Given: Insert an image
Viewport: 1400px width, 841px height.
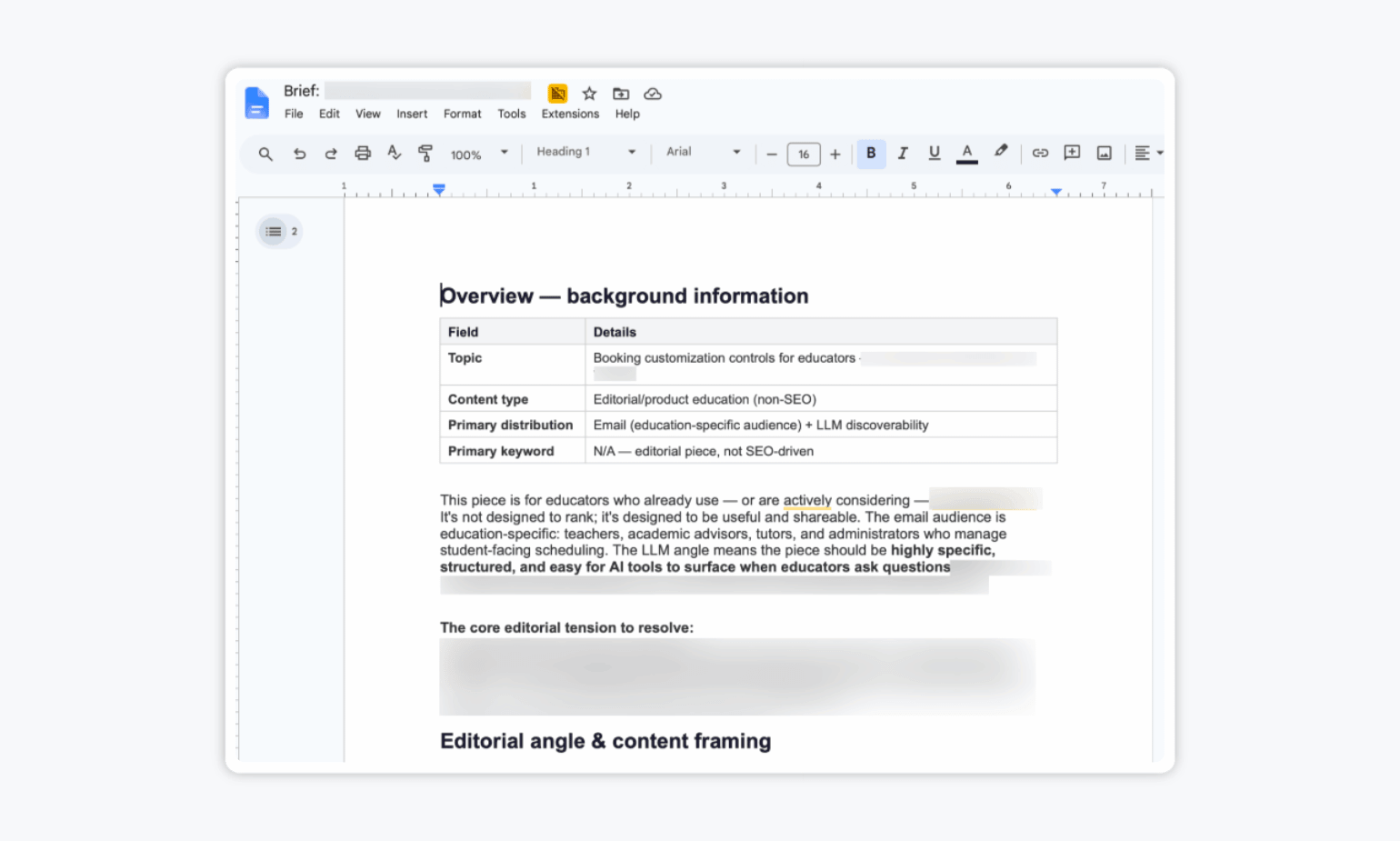Looking at the screenshot, I should 1104,153.
